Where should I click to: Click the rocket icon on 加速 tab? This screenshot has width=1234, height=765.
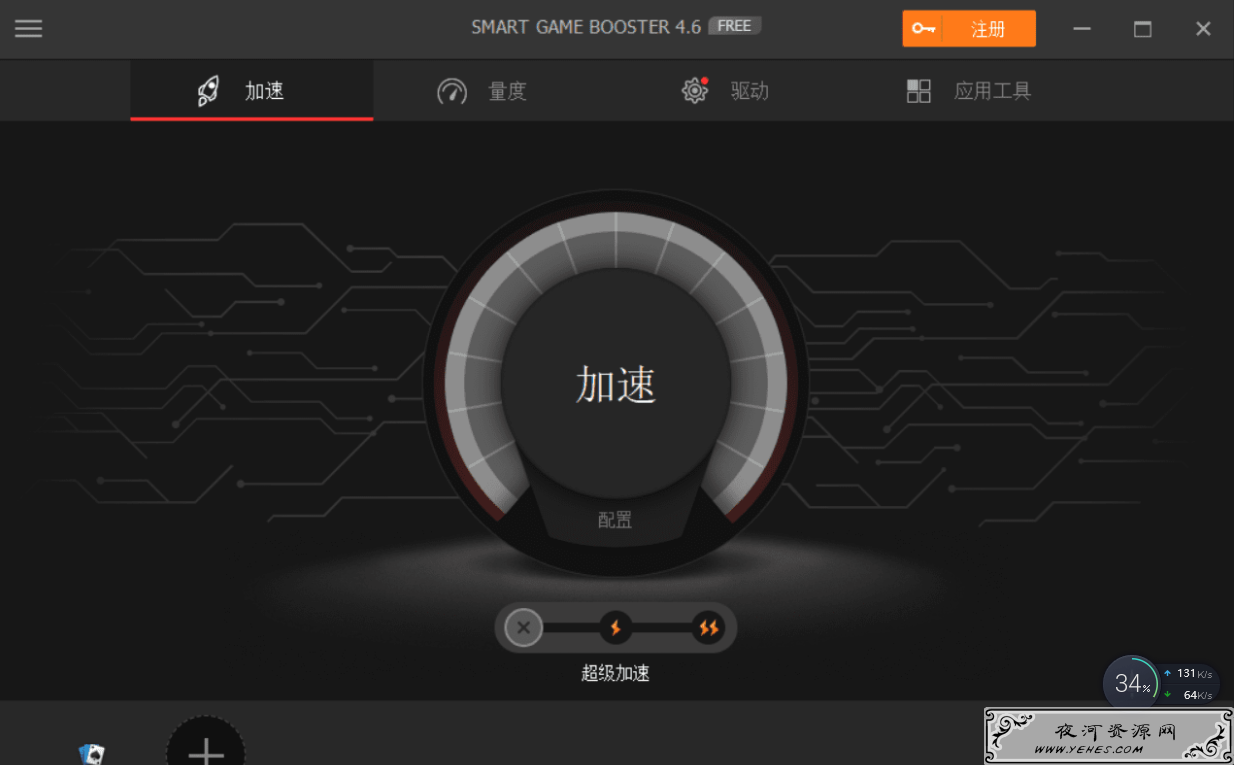coord(208,91)
